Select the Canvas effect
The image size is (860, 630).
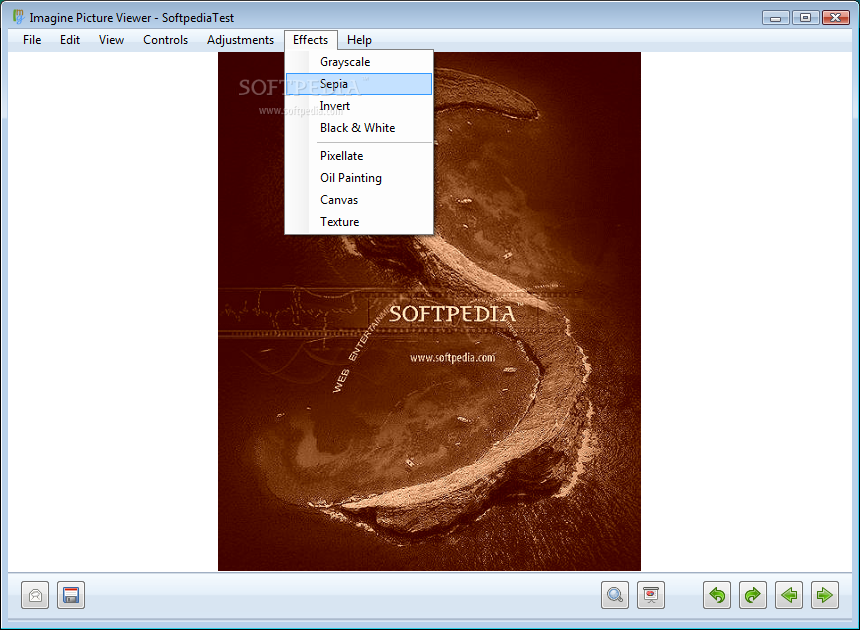click(359, 200)
